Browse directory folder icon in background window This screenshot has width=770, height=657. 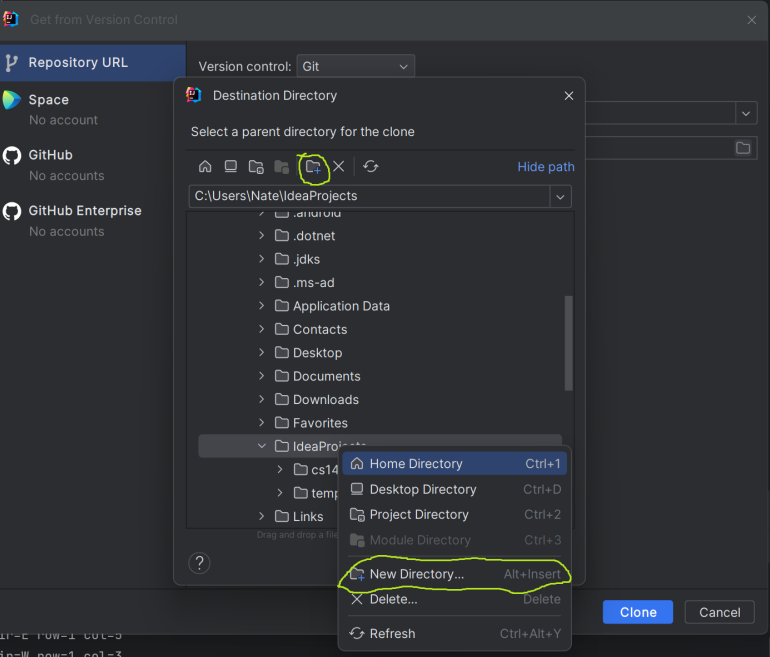742,148
